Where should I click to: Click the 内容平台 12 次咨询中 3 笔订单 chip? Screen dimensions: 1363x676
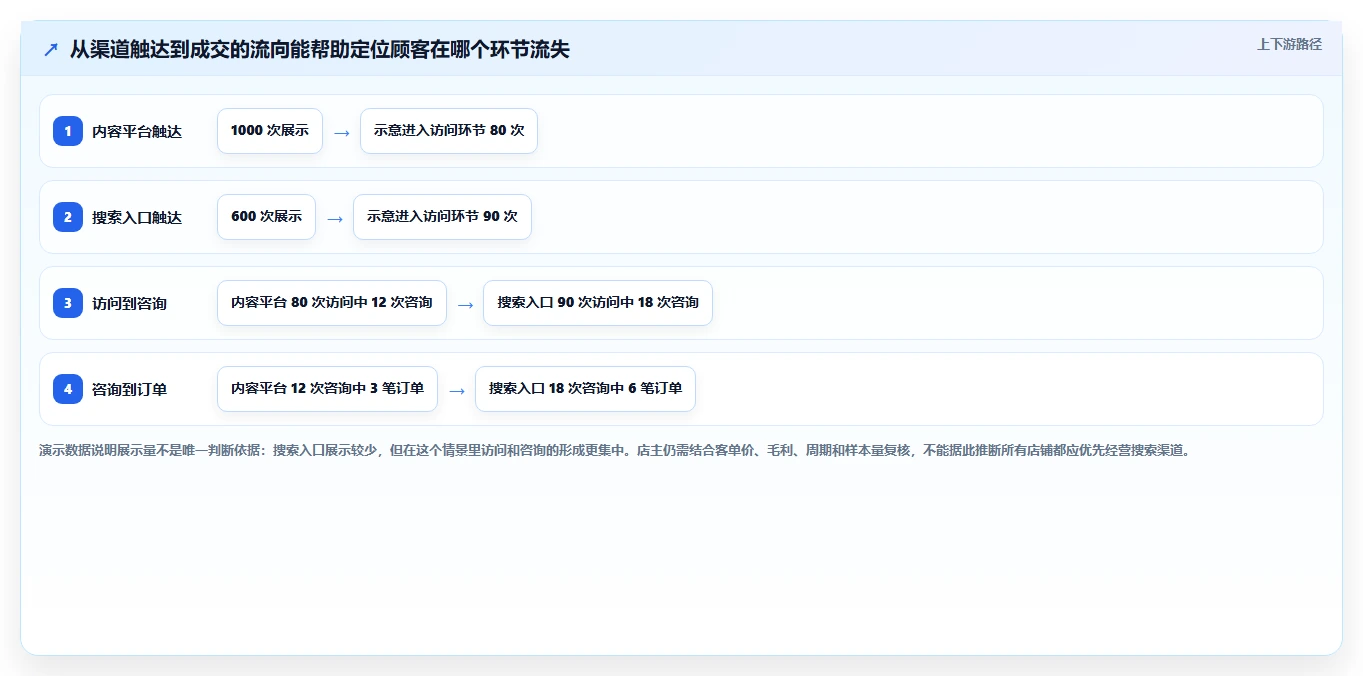(327, 389)
